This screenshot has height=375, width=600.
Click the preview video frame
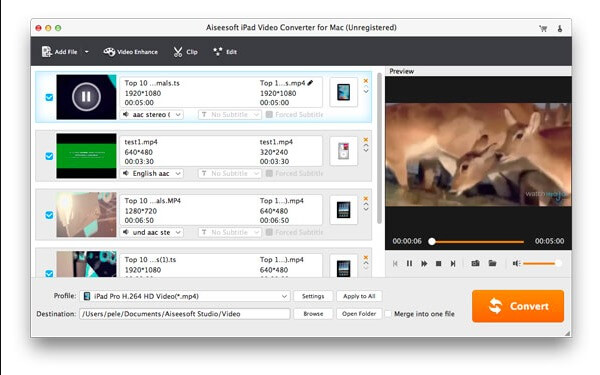pyautogui.click(x=478, y=155)
